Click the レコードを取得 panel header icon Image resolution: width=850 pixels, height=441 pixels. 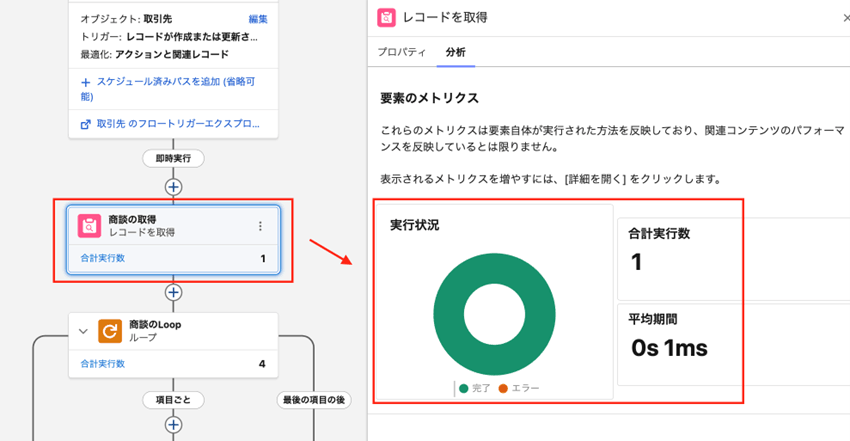click(386, 18)
